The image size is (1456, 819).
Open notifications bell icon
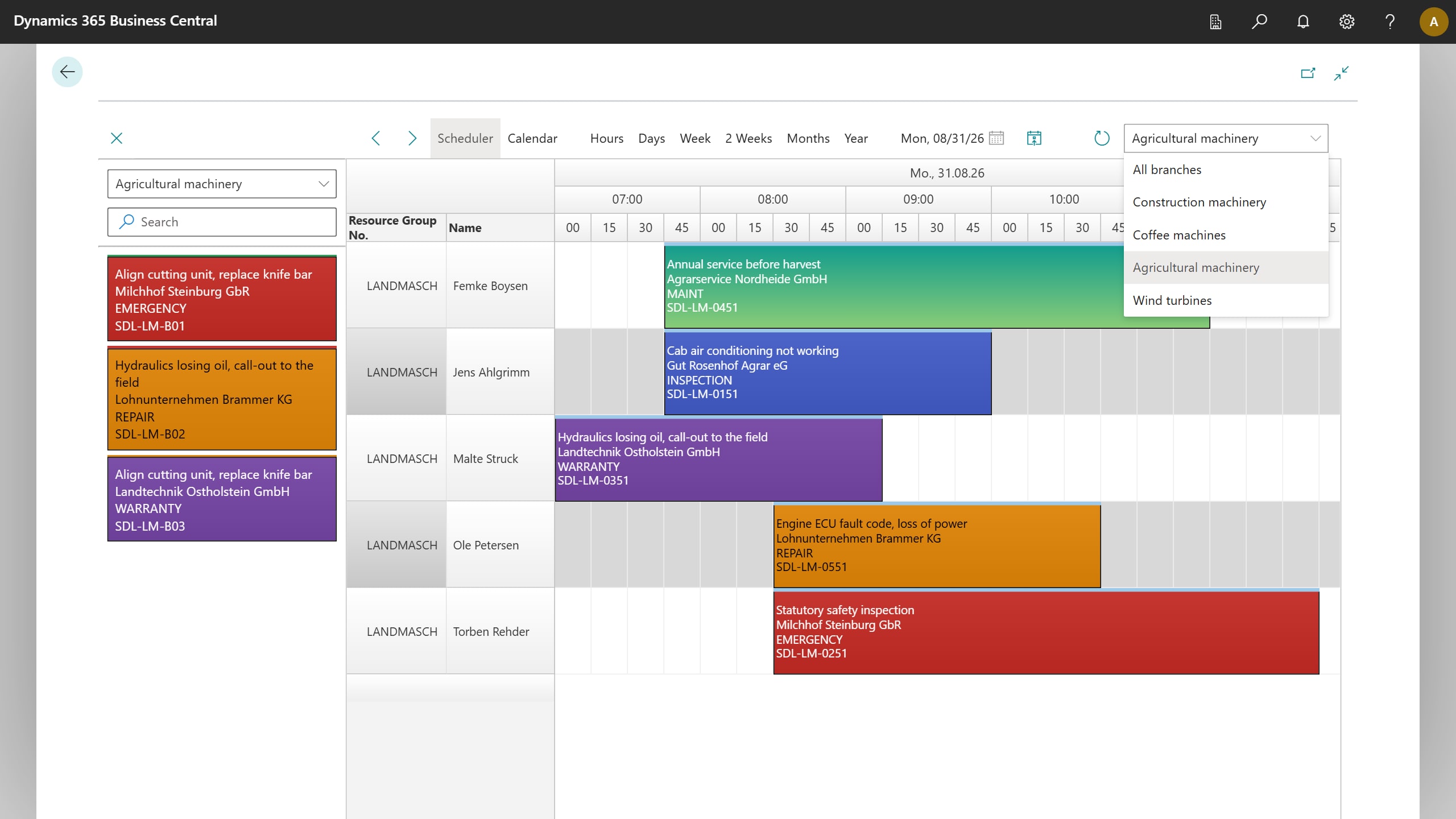(1303, 22)
